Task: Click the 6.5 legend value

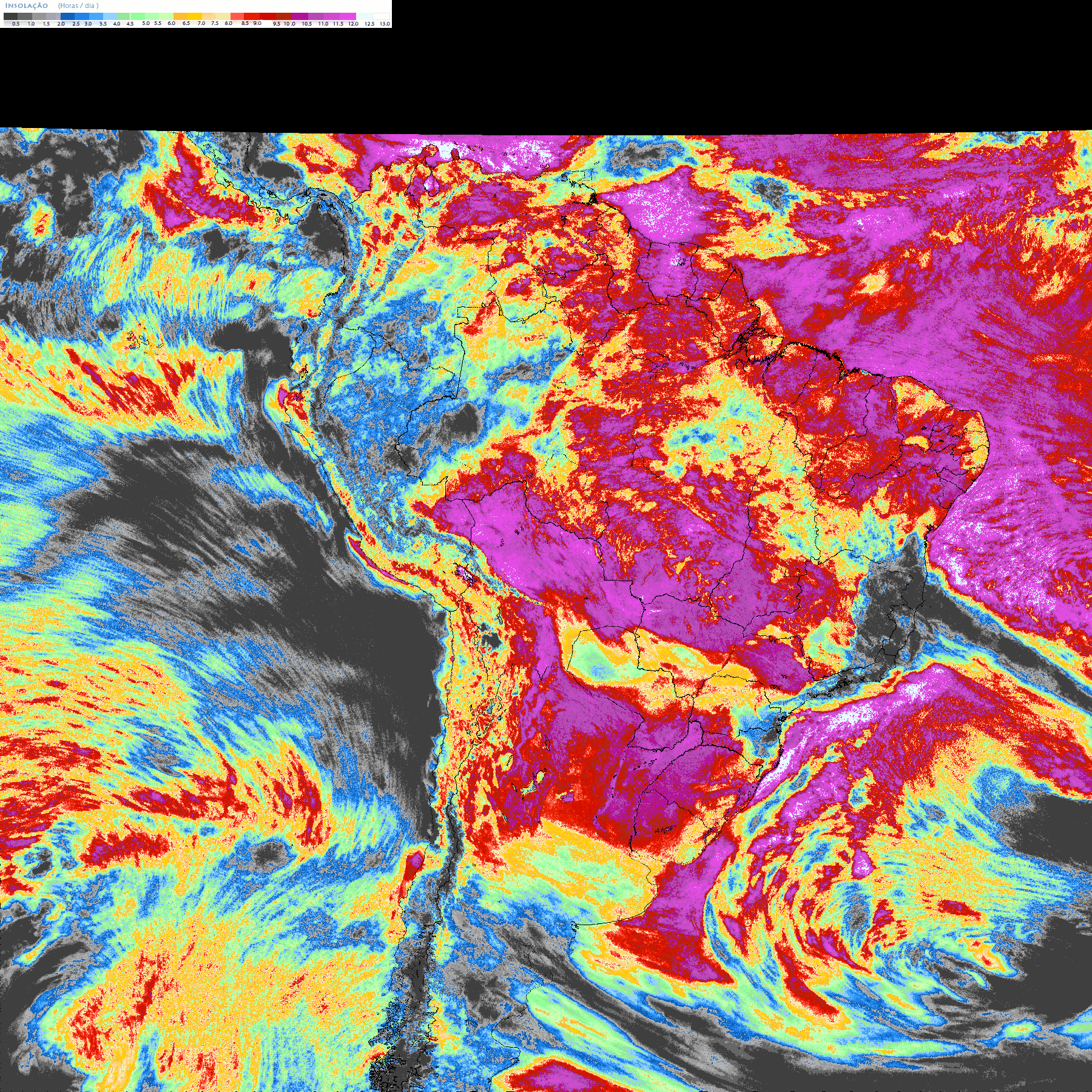Action: [186, 23]
